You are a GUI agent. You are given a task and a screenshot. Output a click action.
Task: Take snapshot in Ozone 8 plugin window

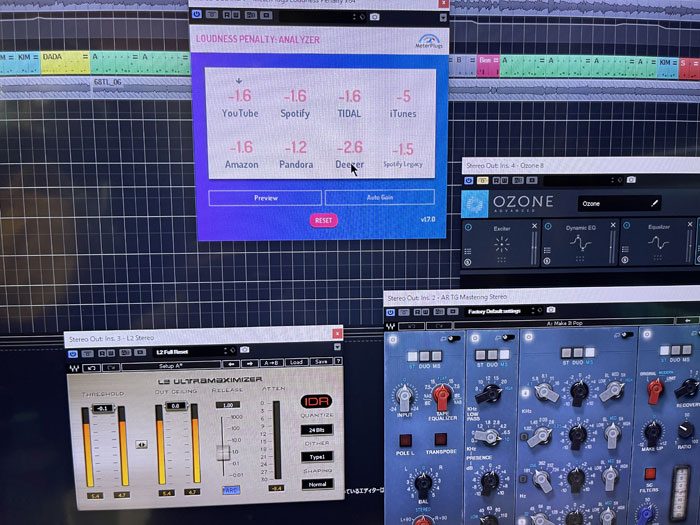point(631,179)
